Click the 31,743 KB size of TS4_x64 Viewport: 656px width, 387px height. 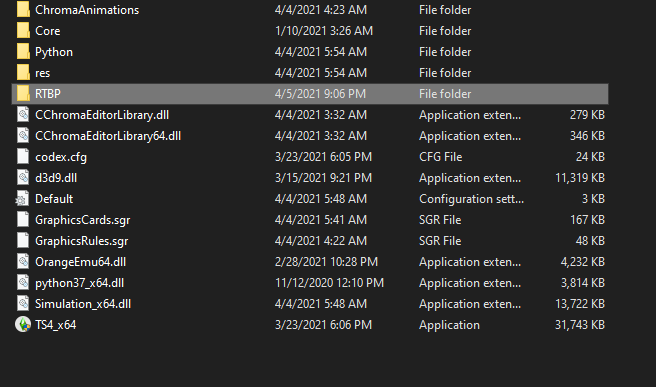[580, 325]
